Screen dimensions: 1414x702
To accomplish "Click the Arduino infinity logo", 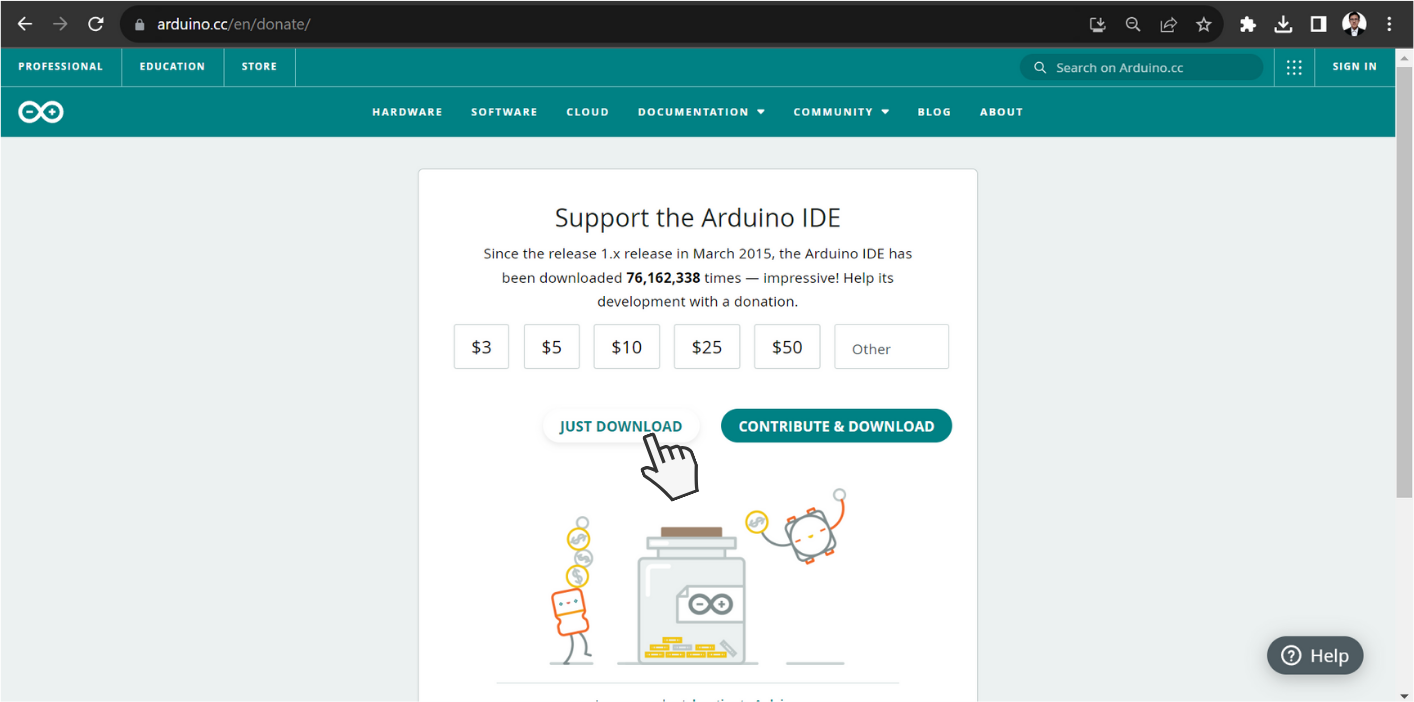I will click(41, 112).
